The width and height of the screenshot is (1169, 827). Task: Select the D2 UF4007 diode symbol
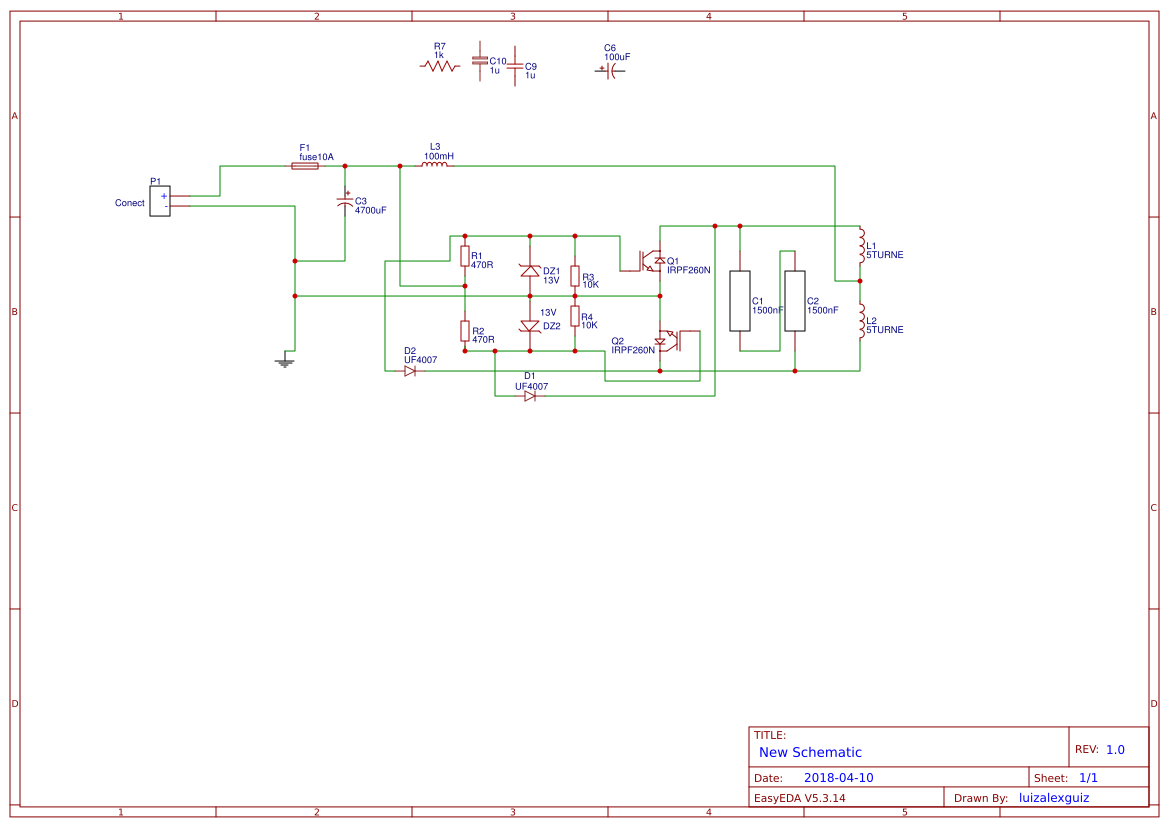(x=410, y=369)
